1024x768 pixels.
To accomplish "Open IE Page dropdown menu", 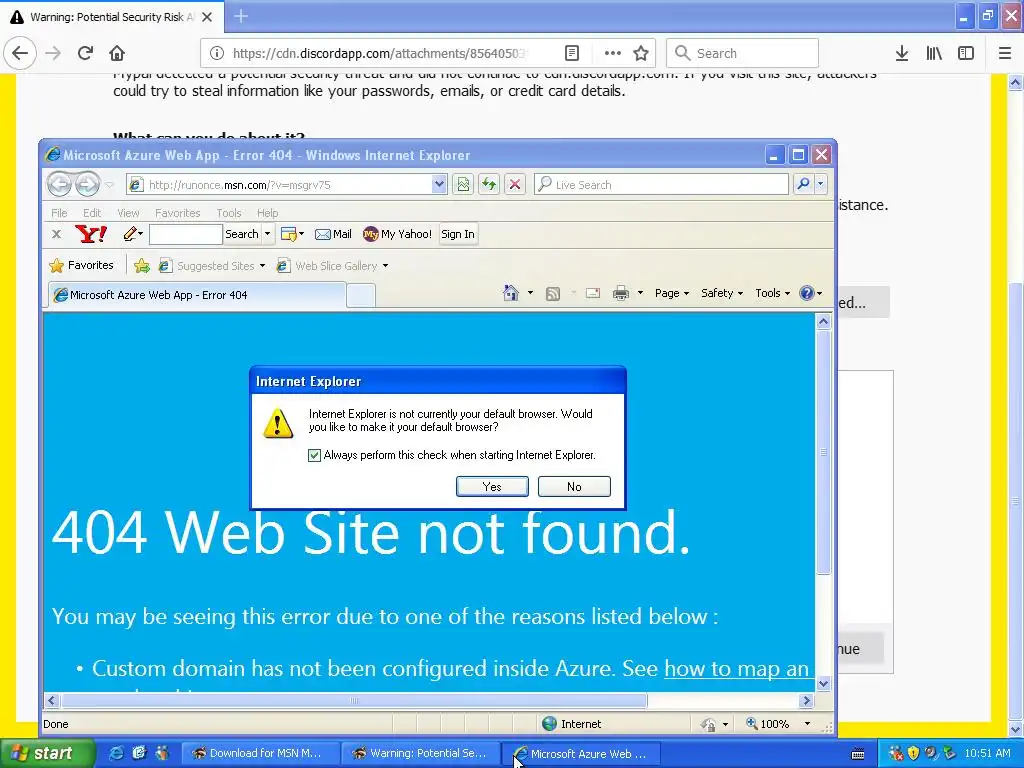I will (x=672, y=293).
